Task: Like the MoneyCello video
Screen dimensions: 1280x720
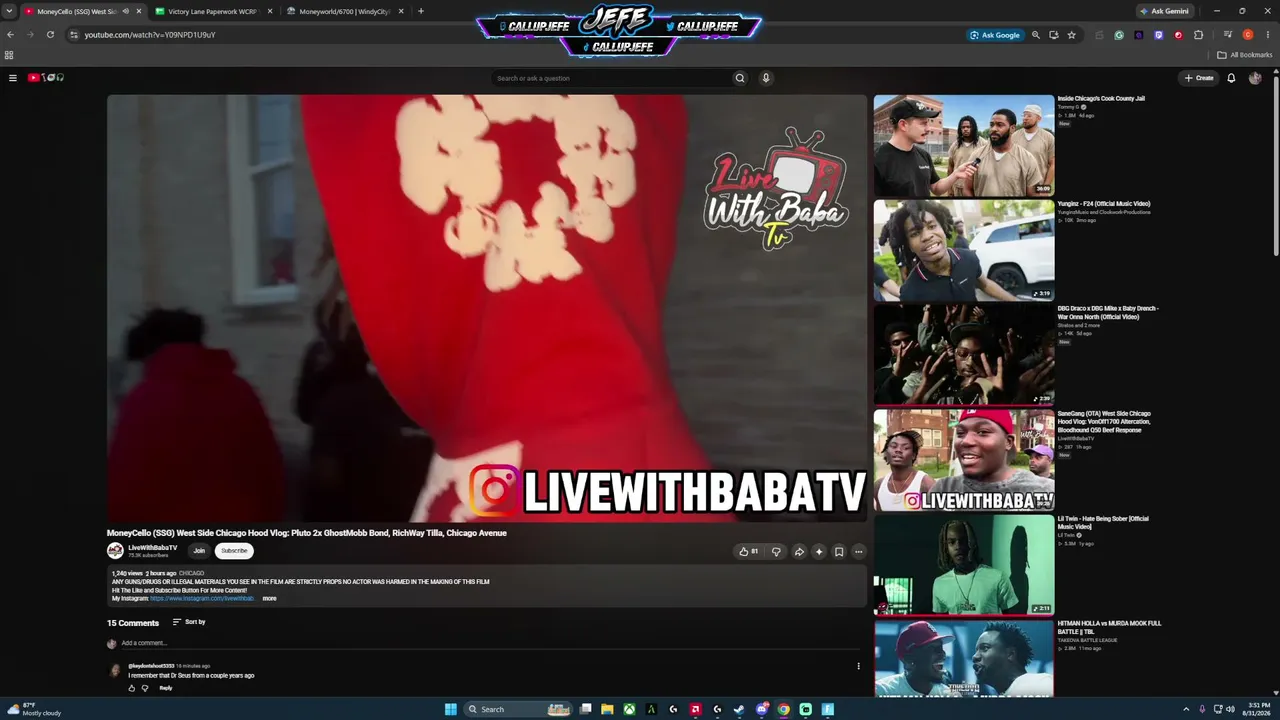Action: (x=747, y=551)
